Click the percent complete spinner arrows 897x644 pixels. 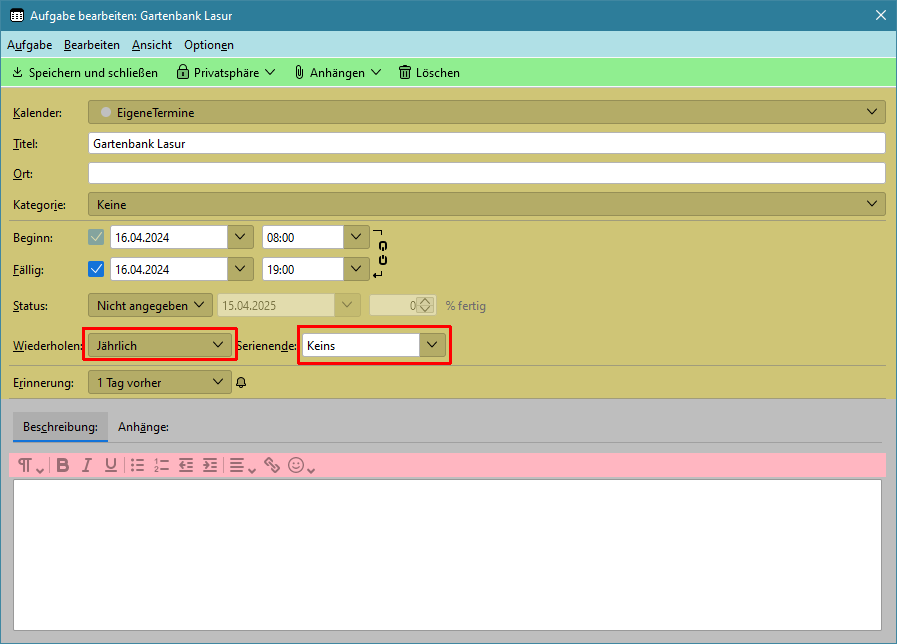[x=426, y=305]
